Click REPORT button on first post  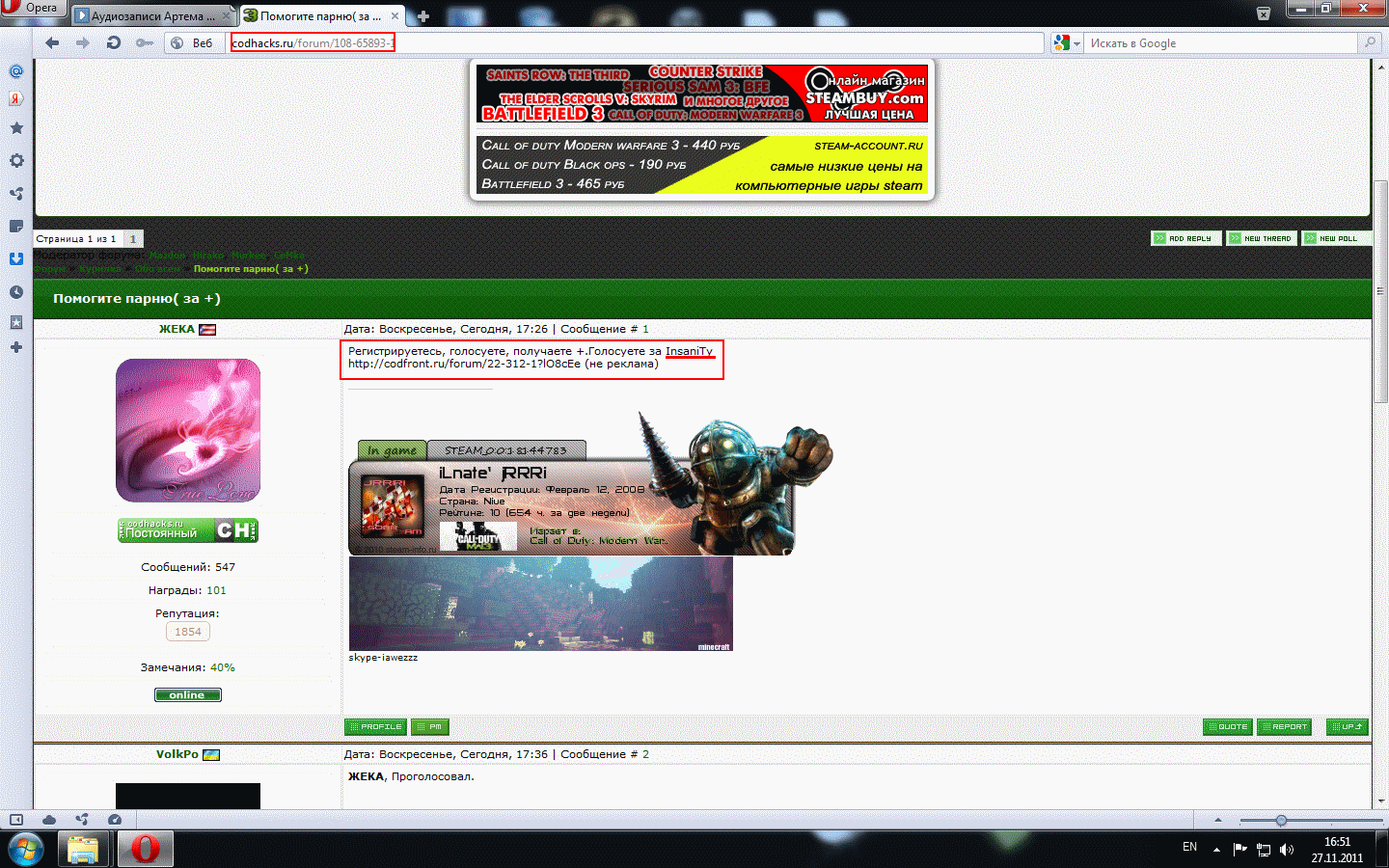coord(1284,727)
